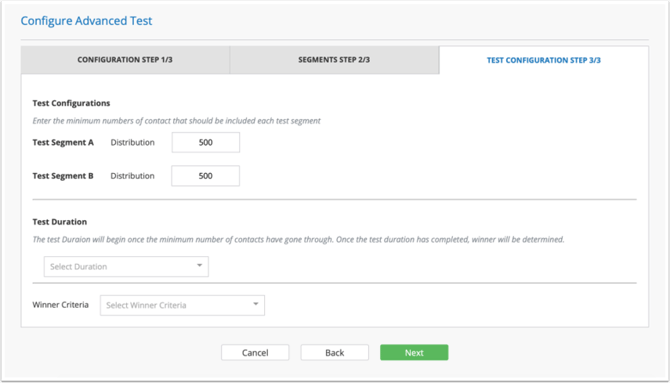Click the green Next button
The image size is (670, 383).
pos(414,353)
